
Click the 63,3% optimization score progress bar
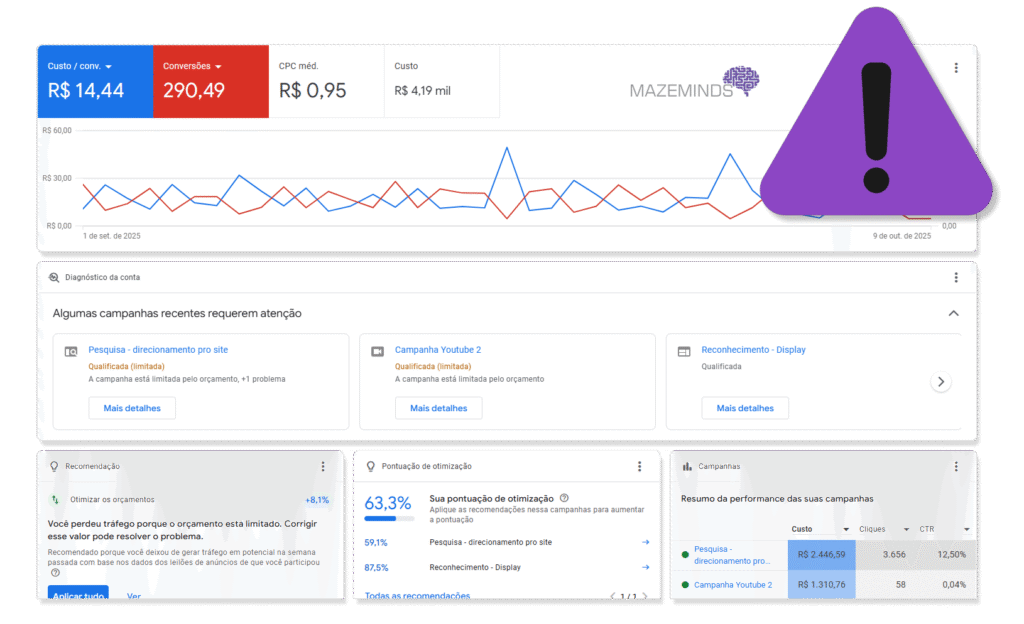point(389,519)
